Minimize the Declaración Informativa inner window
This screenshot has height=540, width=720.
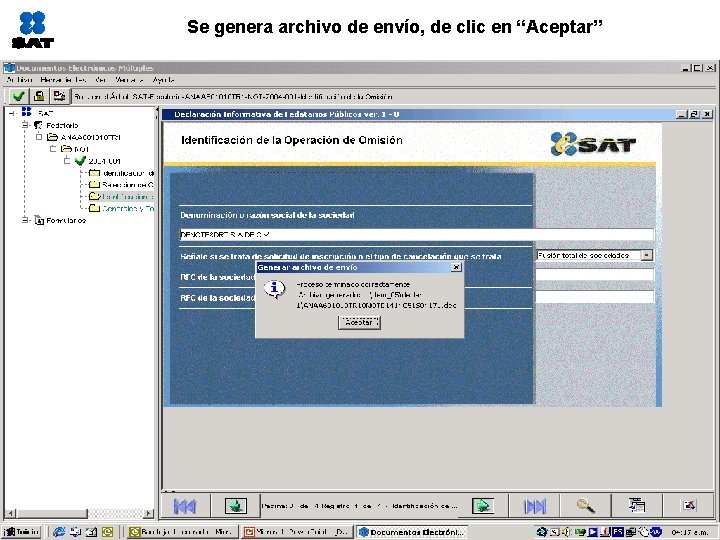682,114
